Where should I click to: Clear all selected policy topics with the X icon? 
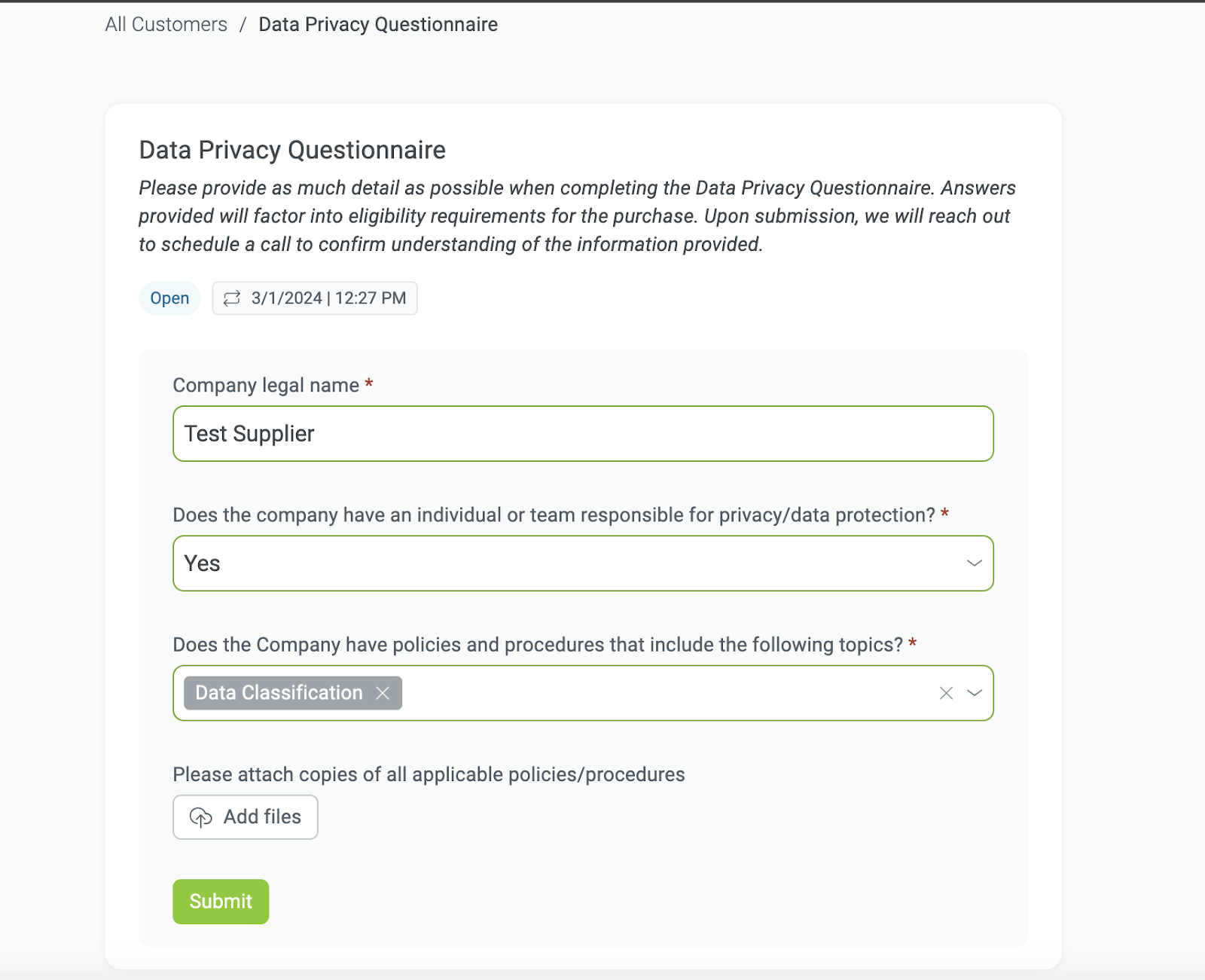946,692
